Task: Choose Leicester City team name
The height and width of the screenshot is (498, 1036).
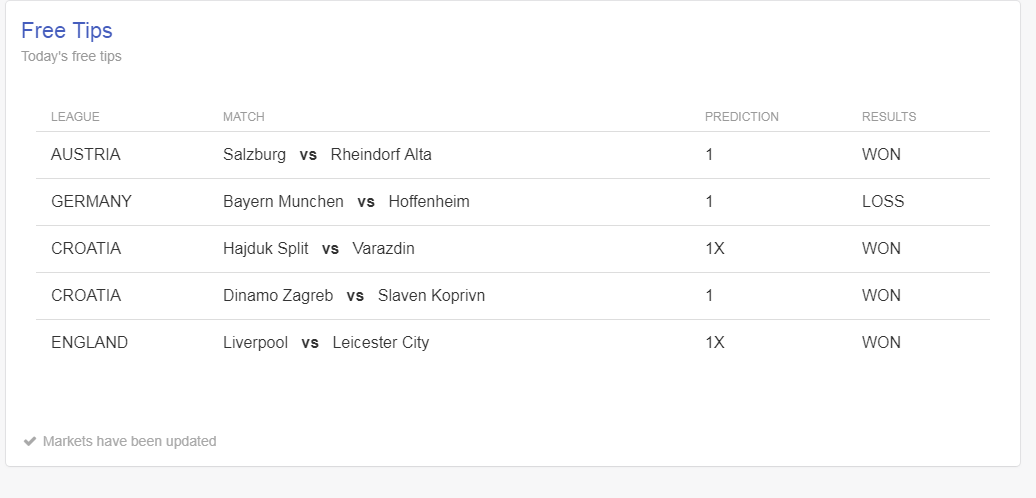Action: (x=381, y=343)
